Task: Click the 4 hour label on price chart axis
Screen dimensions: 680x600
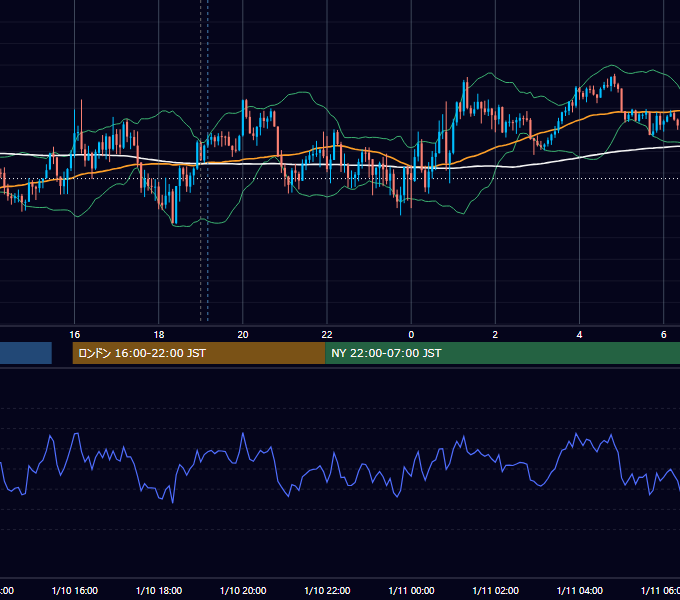Action: [x=579, y=335]
